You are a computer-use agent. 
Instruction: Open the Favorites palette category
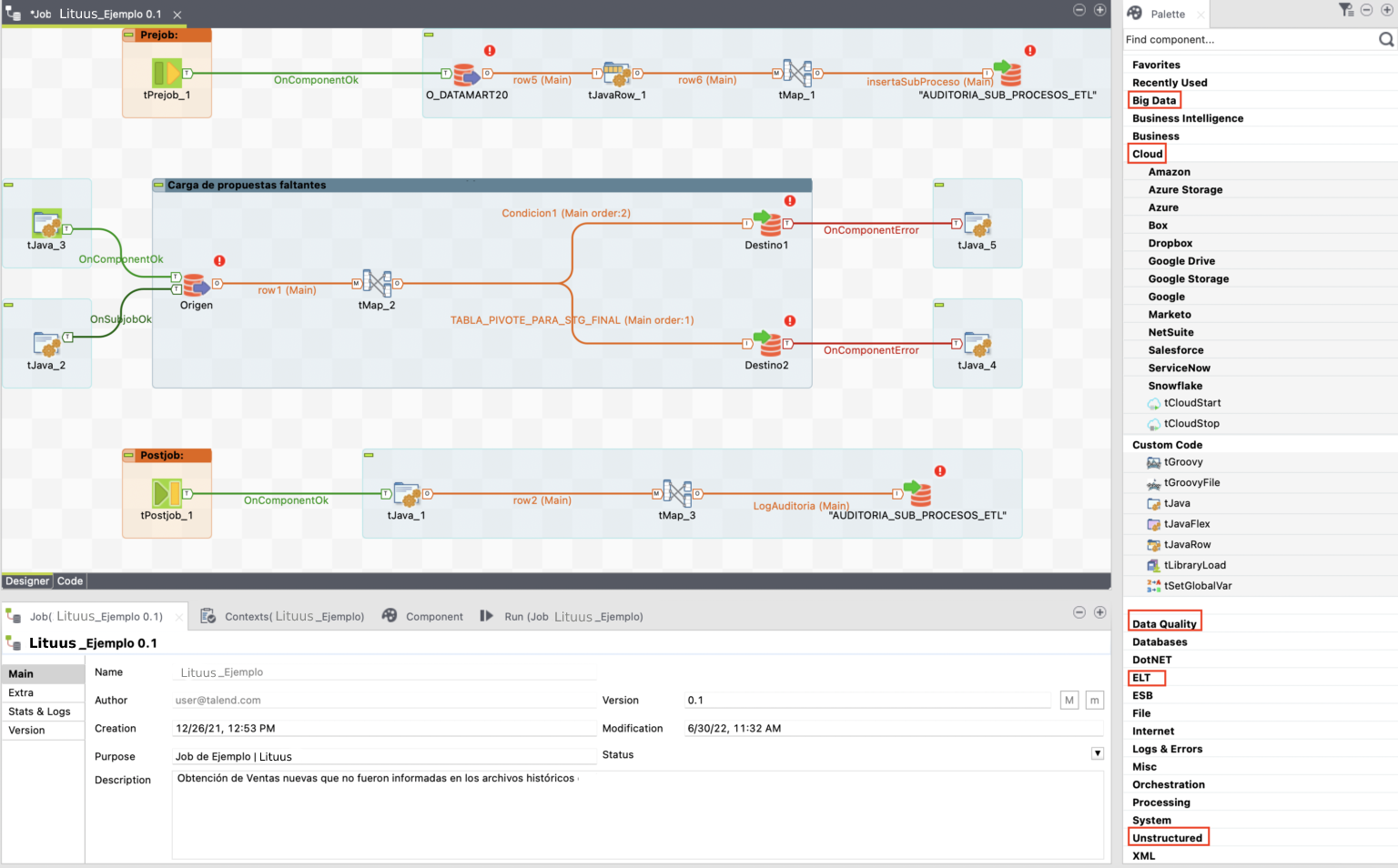click(x=1156, y=66)
